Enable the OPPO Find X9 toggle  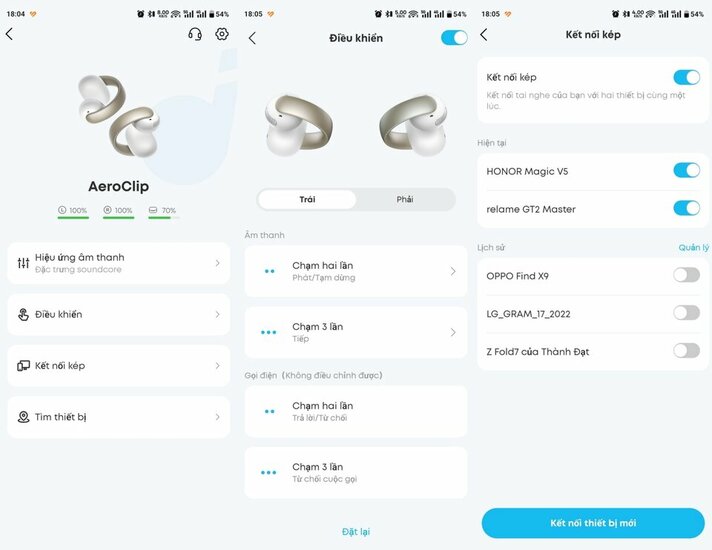coord(687,275)
